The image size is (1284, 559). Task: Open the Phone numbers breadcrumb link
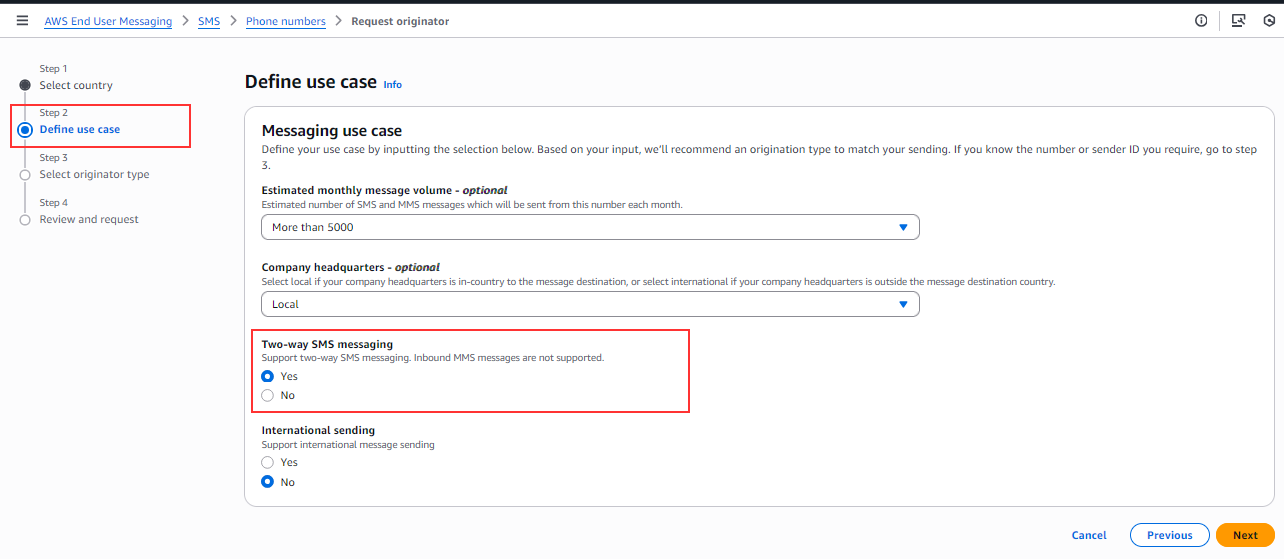pos(285,22)
